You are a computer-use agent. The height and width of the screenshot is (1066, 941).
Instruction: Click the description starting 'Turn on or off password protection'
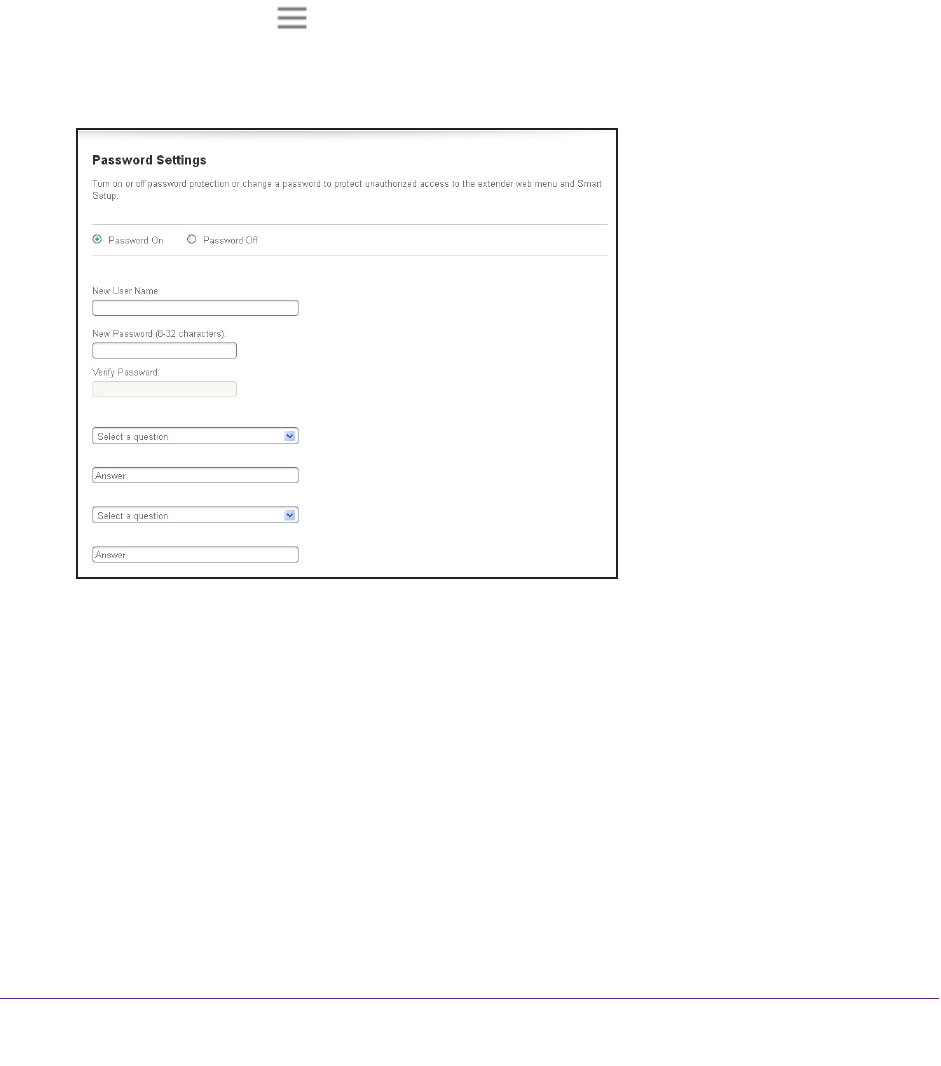(x=347, y=190)
